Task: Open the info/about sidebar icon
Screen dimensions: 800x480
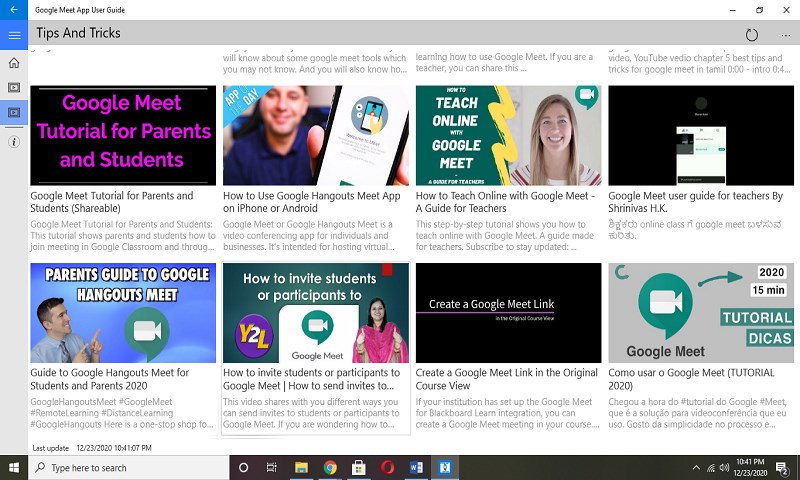Action: point(14,141)
